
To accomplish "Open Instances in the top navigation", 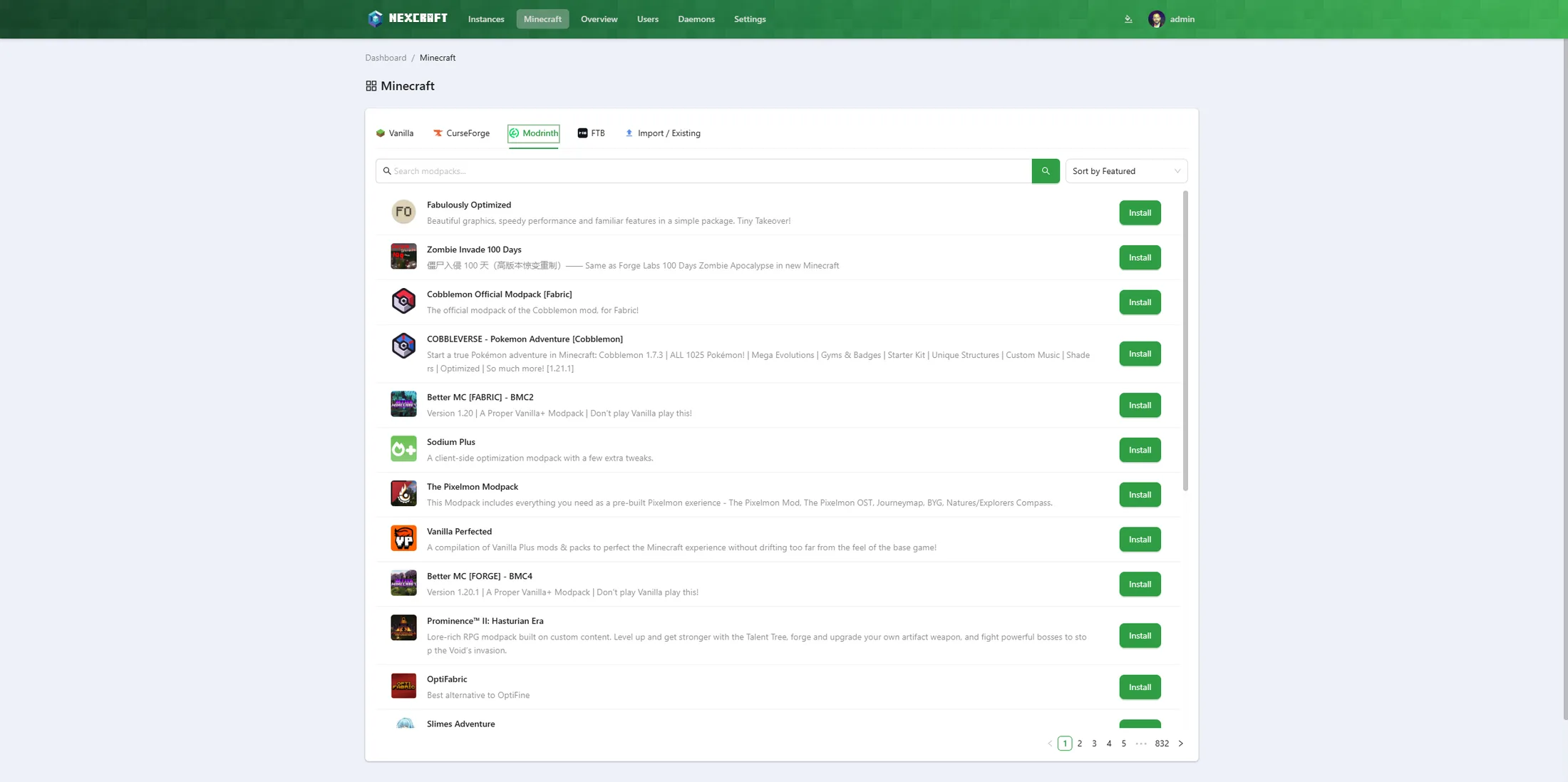I will coord(486,19).
